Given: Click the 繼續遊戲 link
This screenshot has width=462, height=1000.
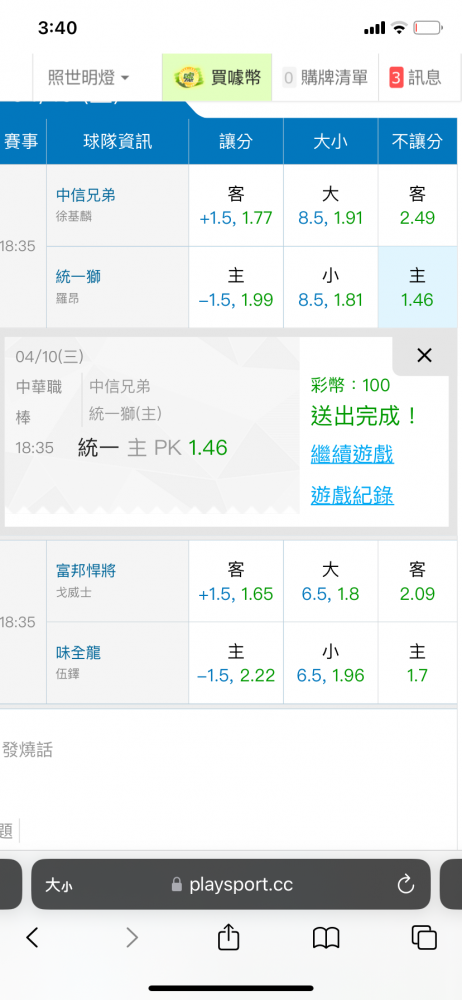Looking at the screenshot, I should [352, 455].
